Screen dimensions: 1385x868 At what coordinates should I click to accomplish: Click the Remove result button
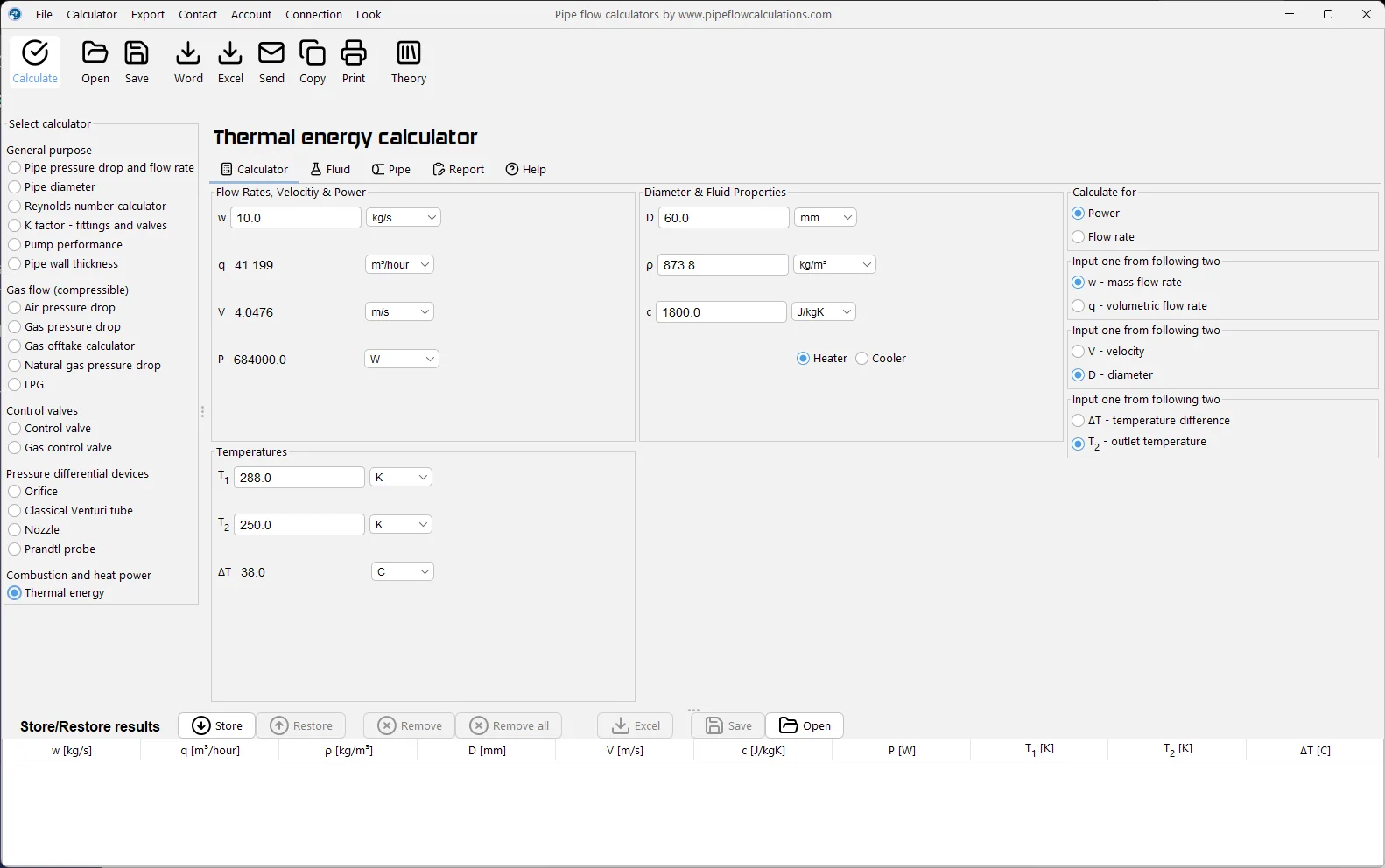(x=410, y=725)
